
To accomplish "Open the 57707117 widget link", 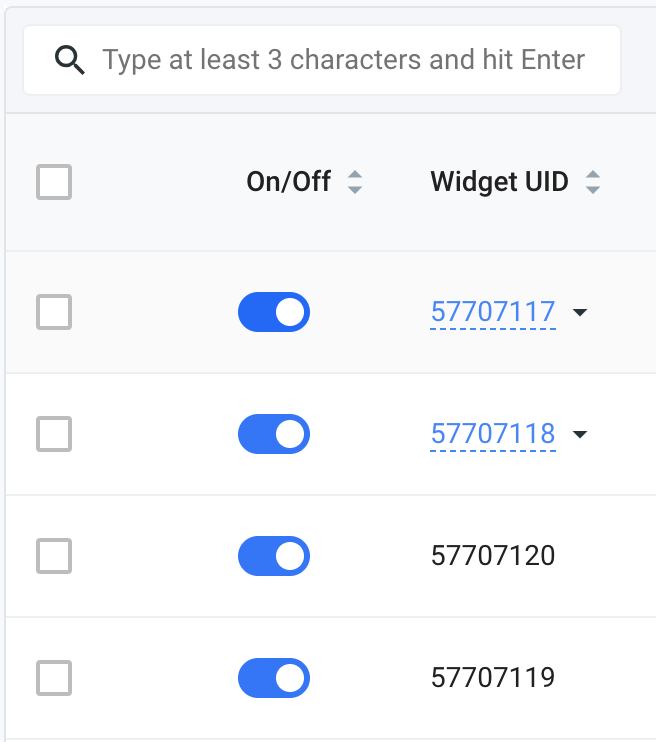I will click(x=492, y=312).
